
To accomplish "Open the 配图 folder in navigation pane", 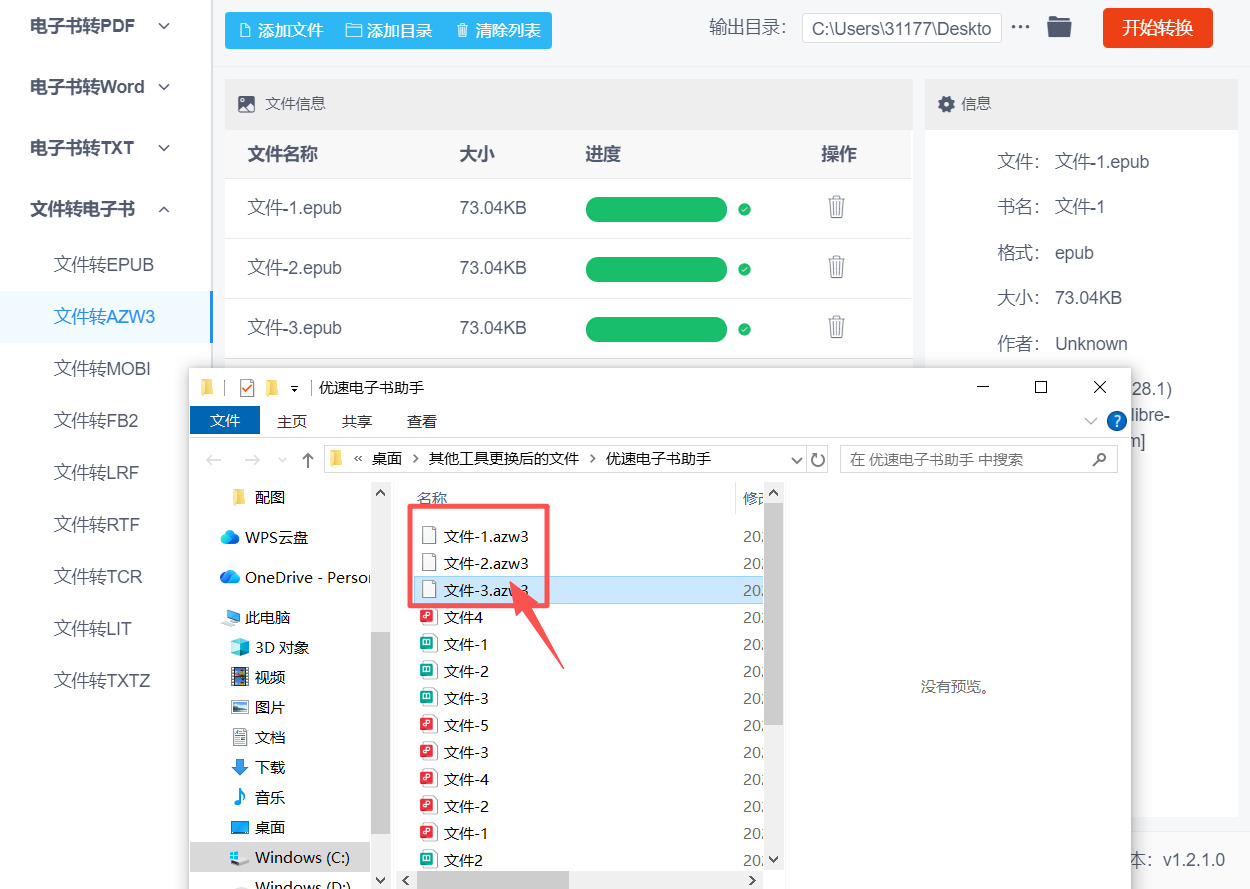I will point(258,497).
